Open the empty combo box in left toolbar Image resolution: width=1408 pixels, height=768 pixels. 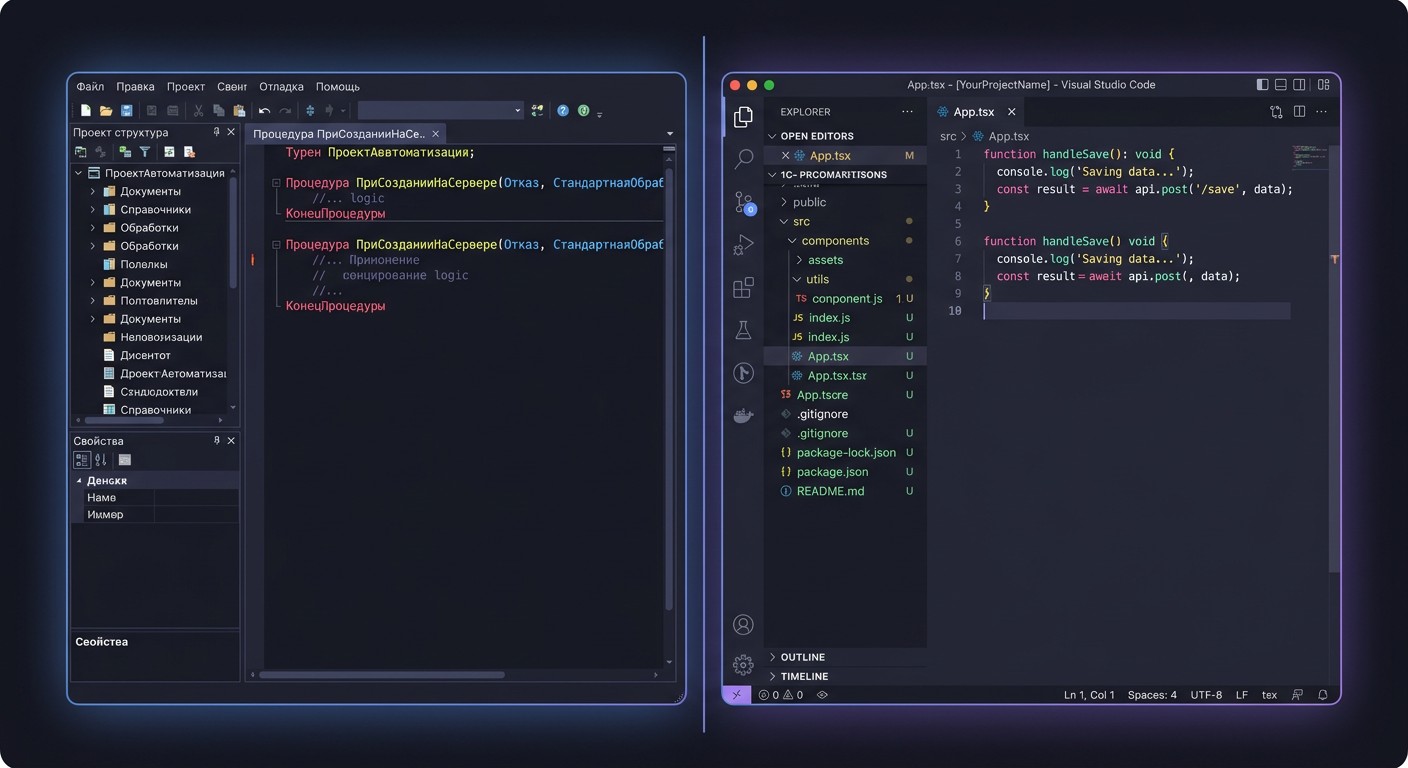(440, 111)
